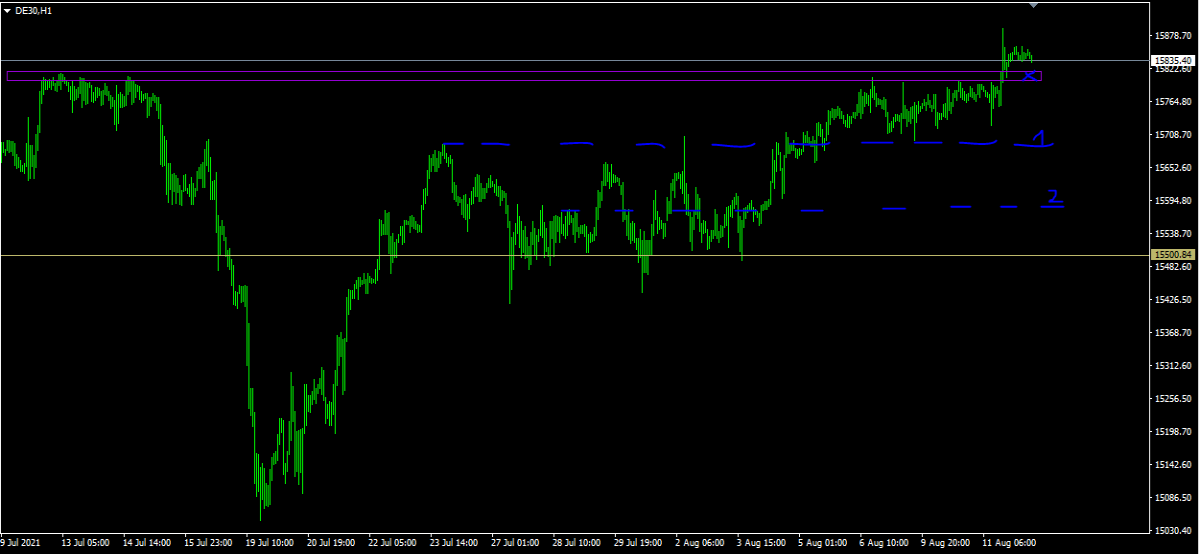Click the 5 Aug 01:00 time label
Viewport: 1200px width, 554px height.
pyautogui.click(x=822, y=543)
